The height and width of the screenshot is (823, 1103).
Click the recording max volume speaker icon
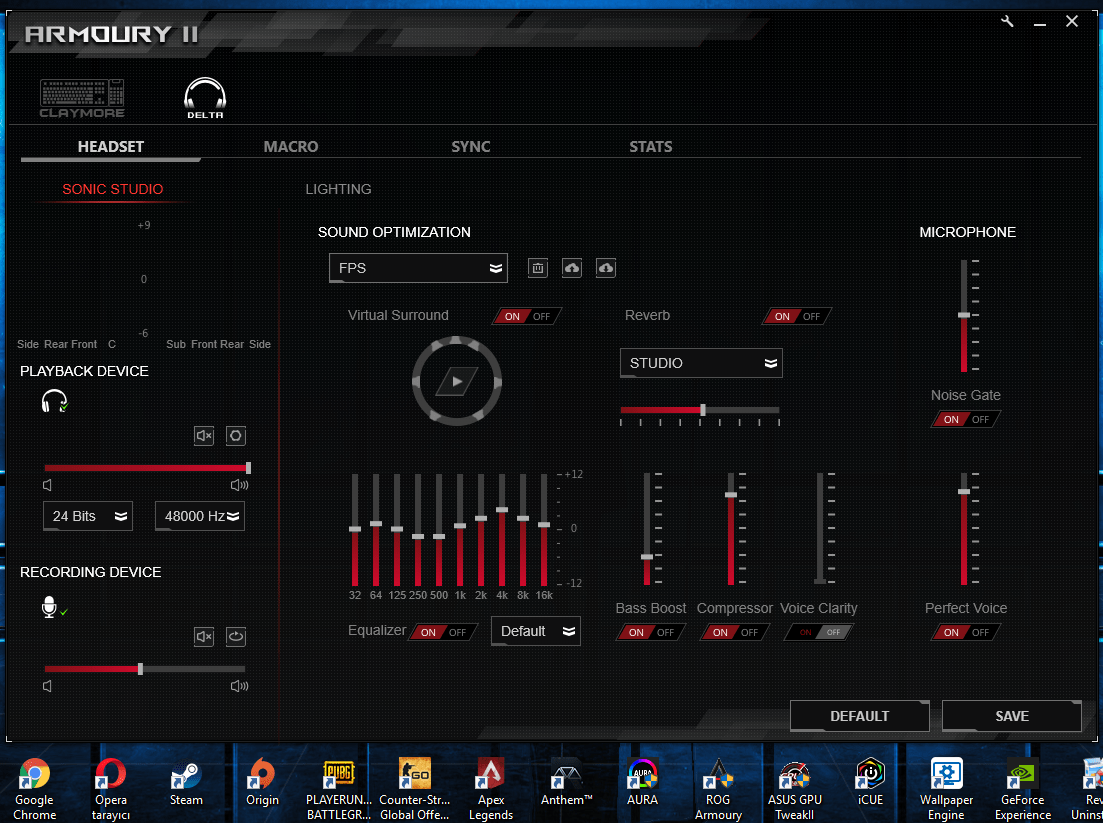[239, 686]
